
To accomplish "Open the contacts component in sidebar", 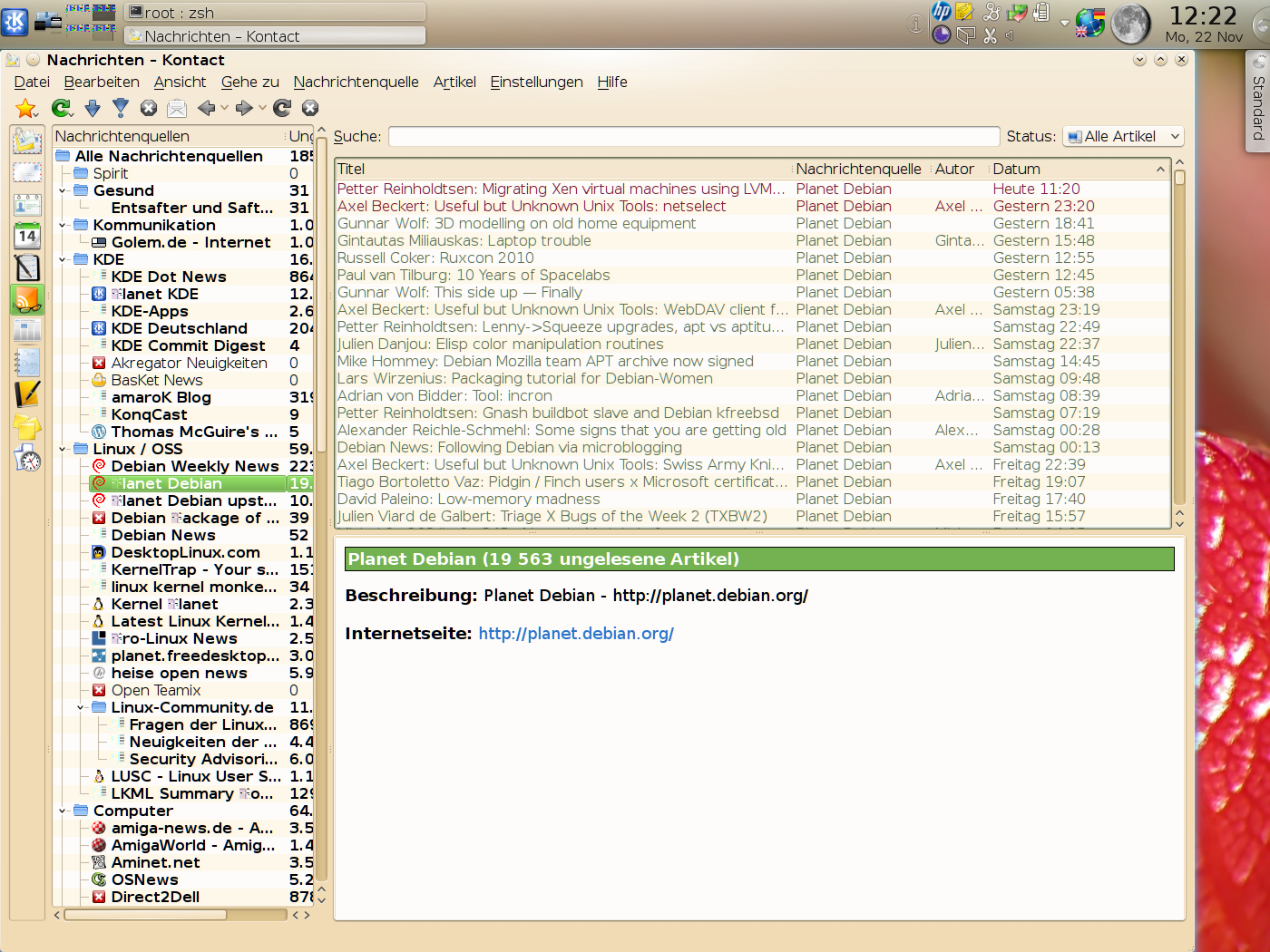I will 27,205.
